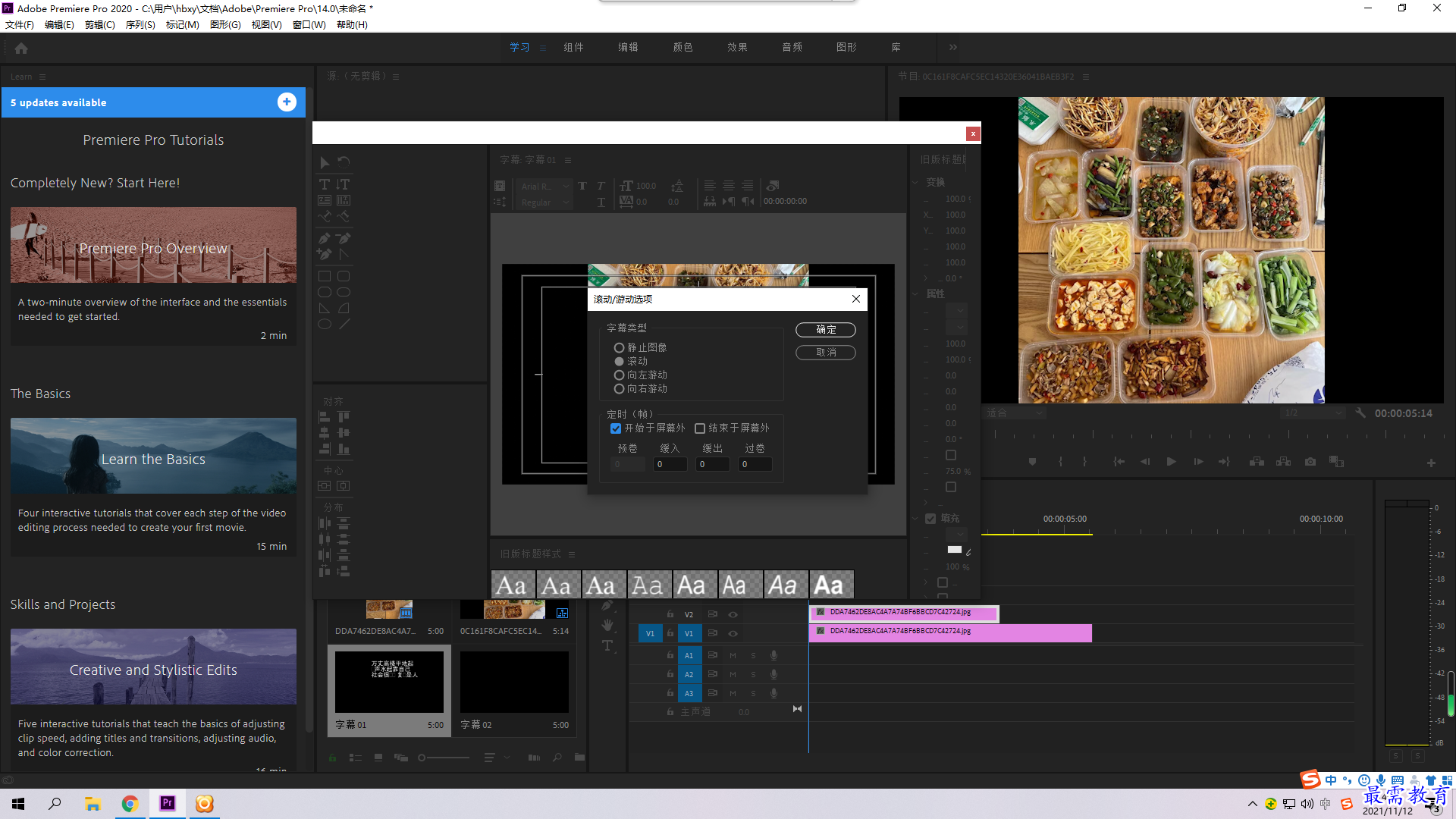
Task: Open the 序列(S) menu
Action: [x=140, y=24]
